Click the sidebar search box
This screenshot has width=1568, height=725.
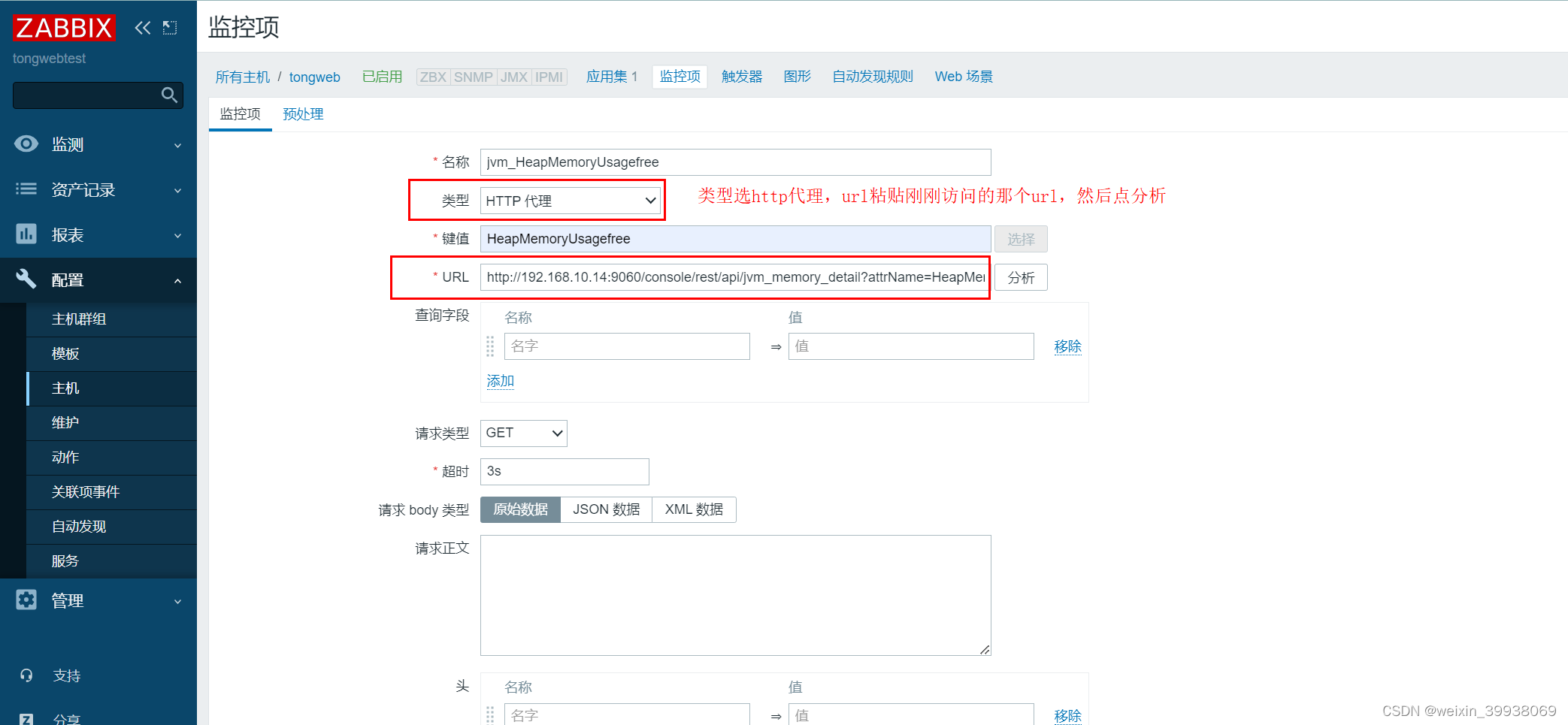tap(98, 95)
